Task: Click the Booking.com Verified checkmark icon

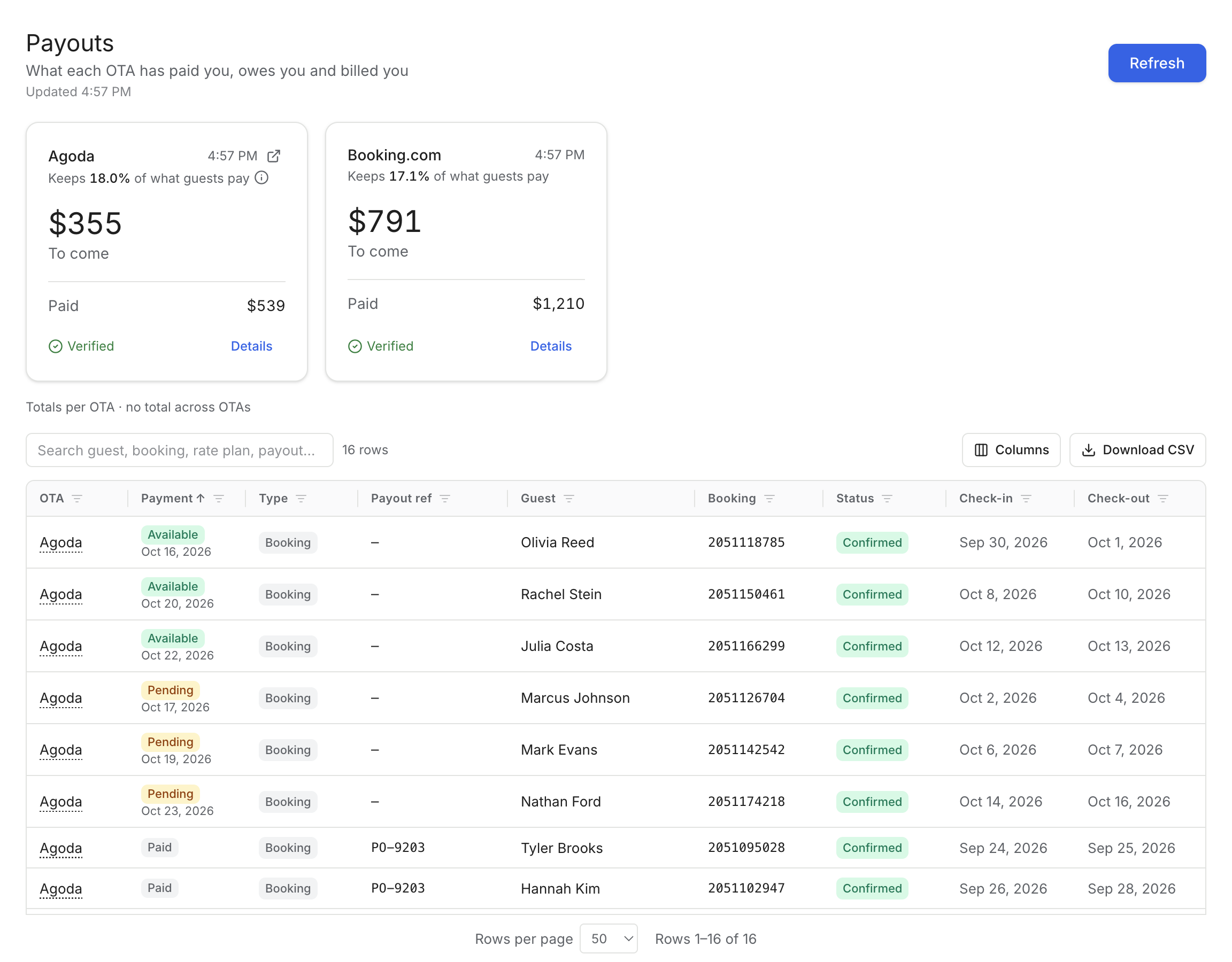Action: pos(355,346)
